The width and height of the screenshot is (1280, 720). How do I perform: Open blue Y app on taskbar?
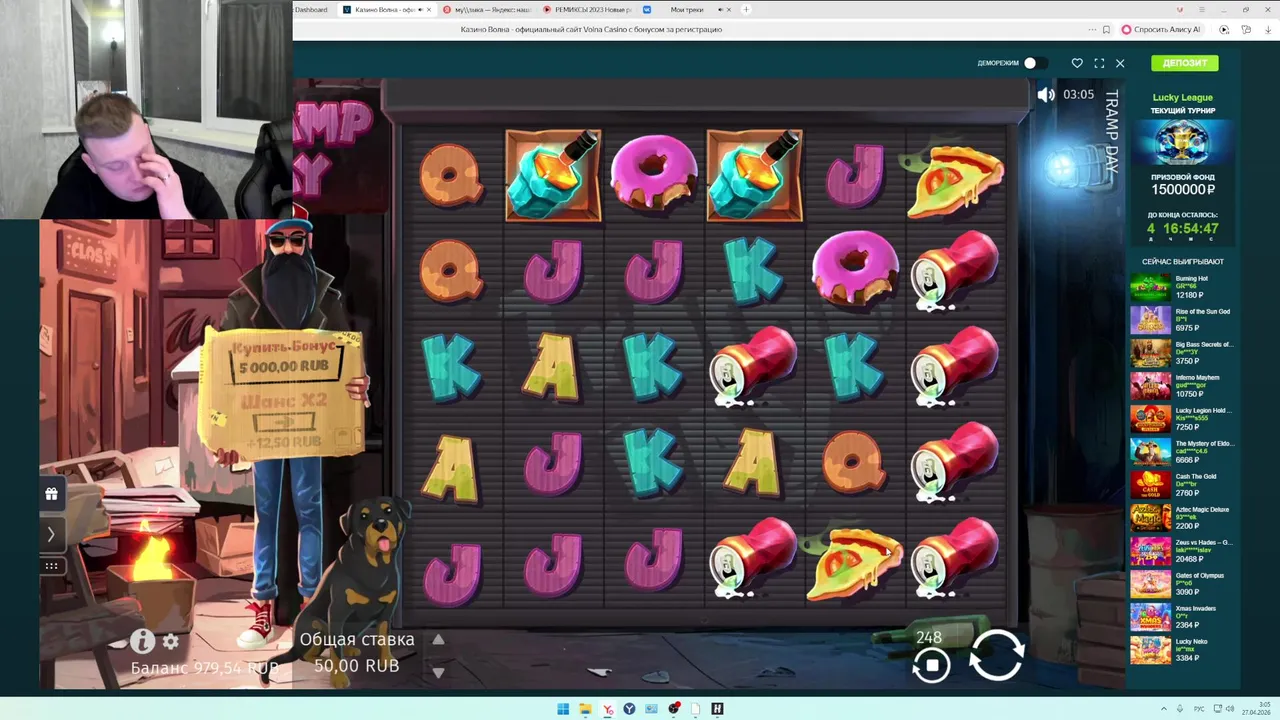coord(629,709)
